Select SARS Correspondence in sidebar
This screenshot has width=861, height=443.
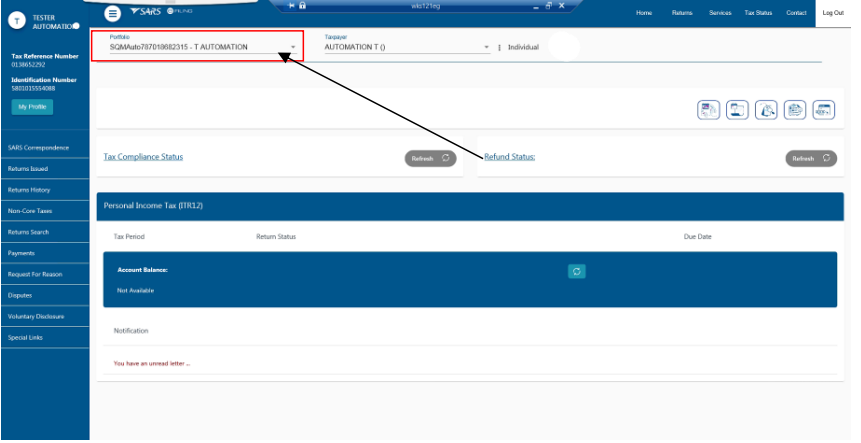point(38,148)
